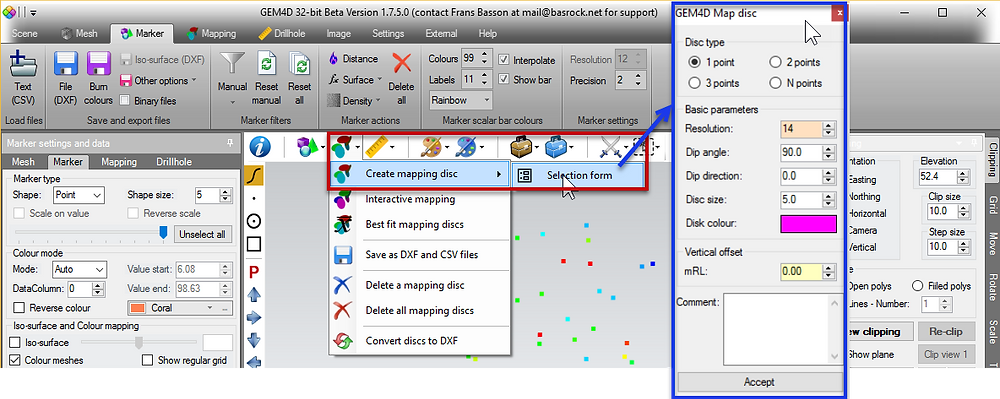Click the blue right arrow icon
Viewport: 1000px width, 399px height.
pyautogui.click(x=253, y=317)
